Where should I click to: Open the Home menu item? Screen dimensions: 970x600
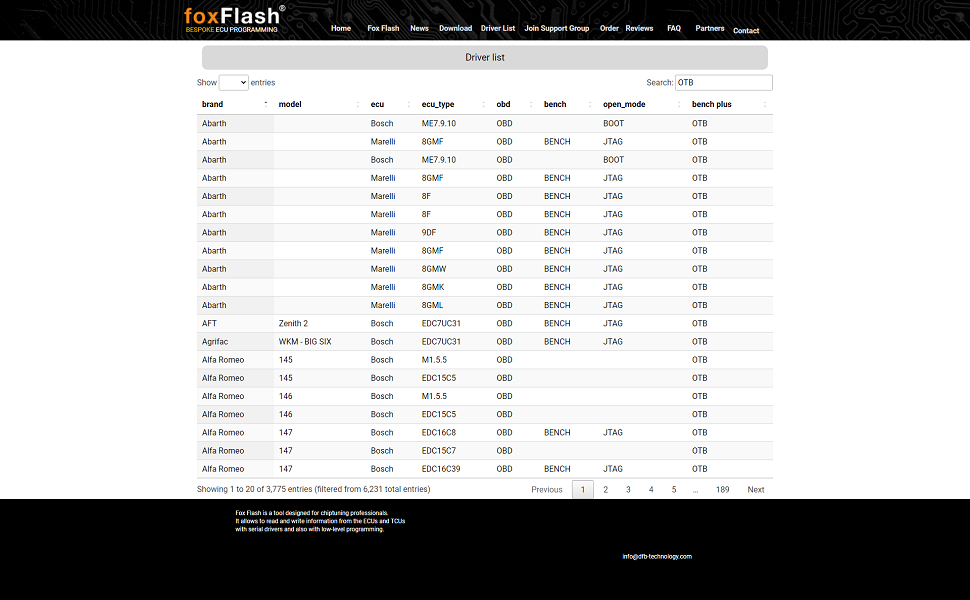pos(341,28)
